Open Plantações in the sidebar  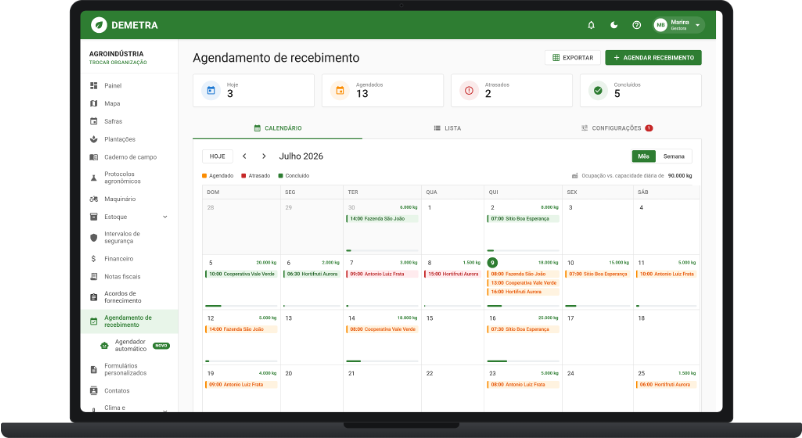click(x=129, y=139)
